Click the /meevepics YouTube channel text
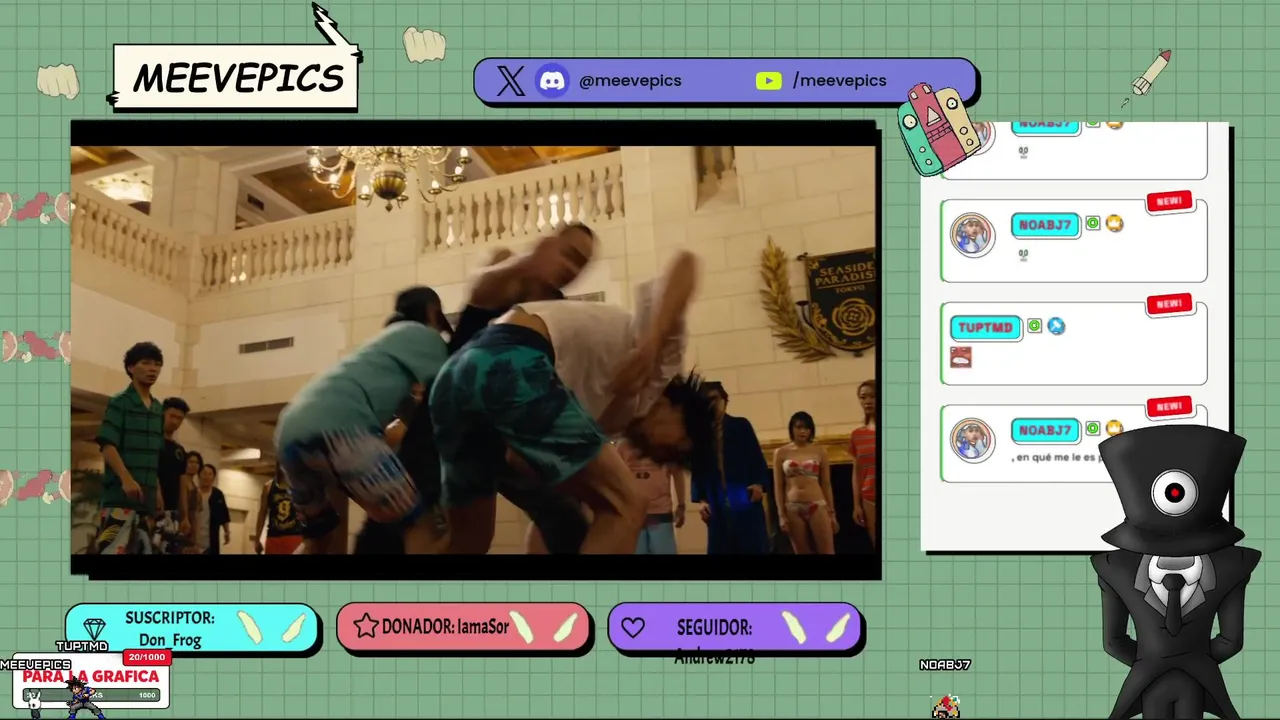This screenshot has height=720, width=1280. tap(839, 81)
